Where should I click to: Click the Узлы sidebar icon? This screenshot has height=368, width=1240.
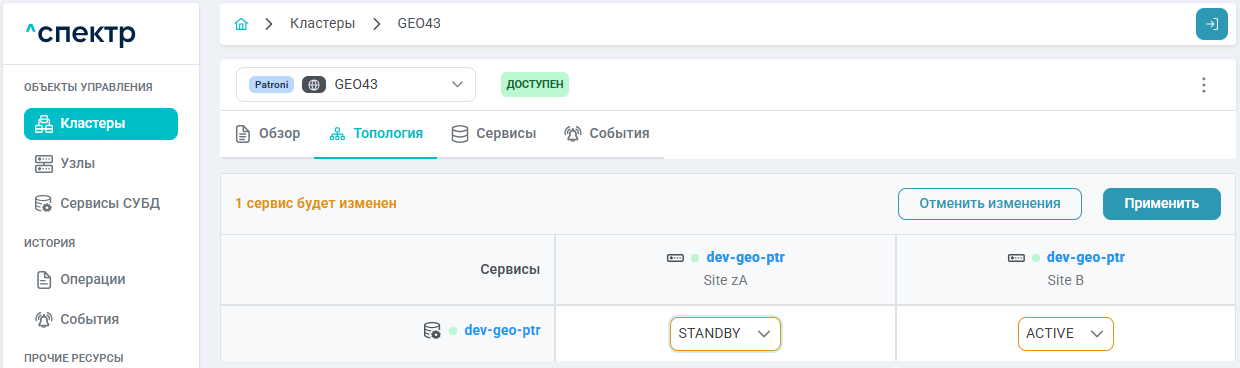pos(43,163)
